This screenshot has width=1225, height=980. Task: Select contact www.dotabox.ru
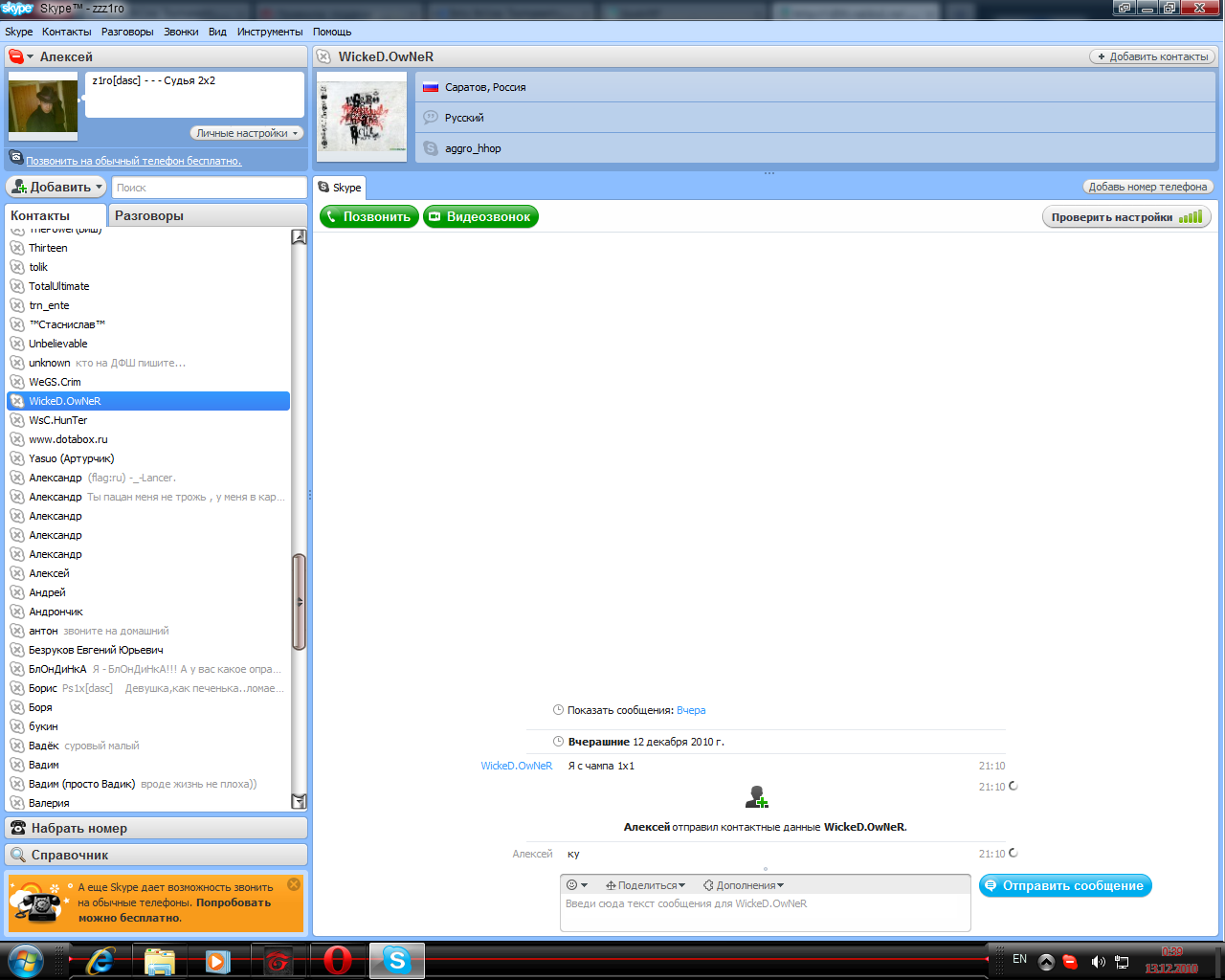(148, 439)
